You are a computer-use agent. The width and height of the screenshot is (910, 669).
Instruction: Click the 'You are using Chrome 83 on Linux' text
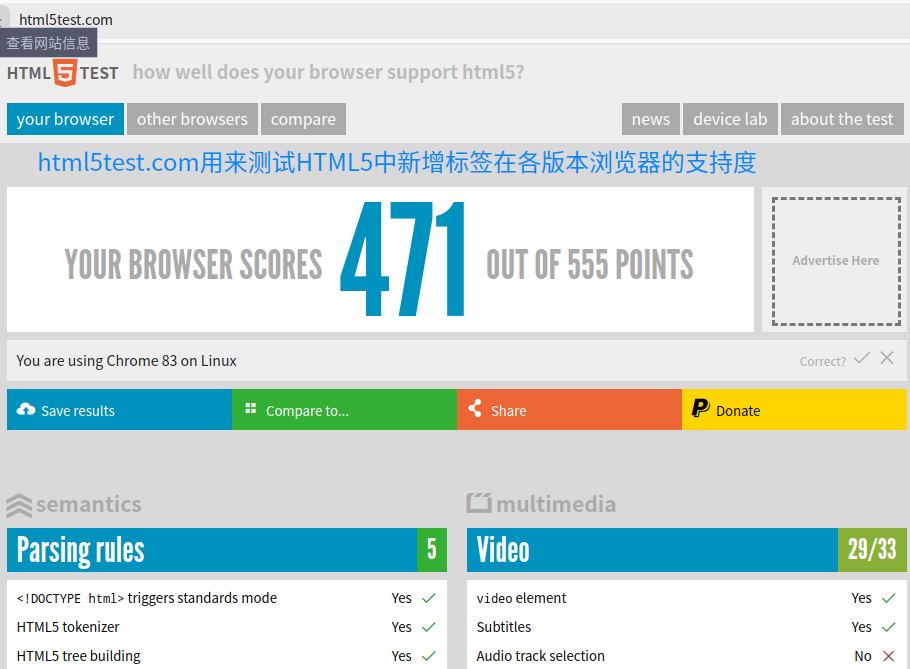(x=127, y=361)
